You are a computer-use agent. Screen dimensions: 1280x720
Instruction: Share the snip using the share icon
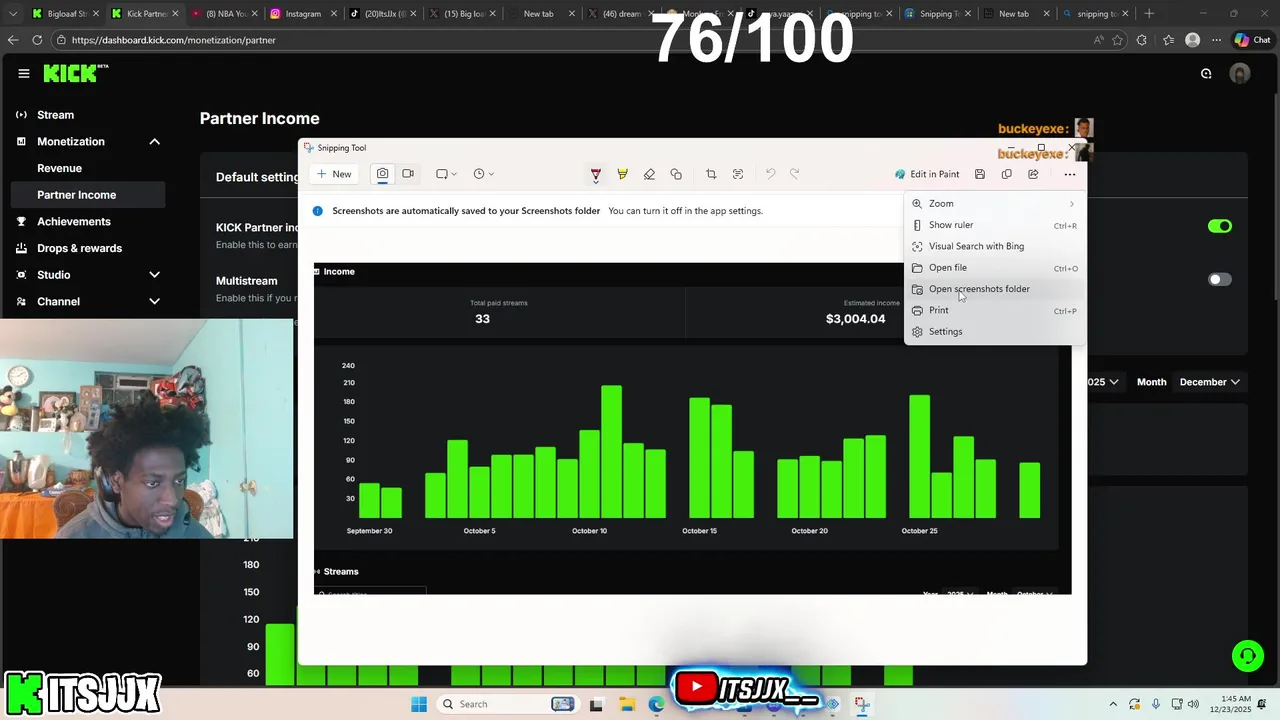click(x=1033, y=174)
